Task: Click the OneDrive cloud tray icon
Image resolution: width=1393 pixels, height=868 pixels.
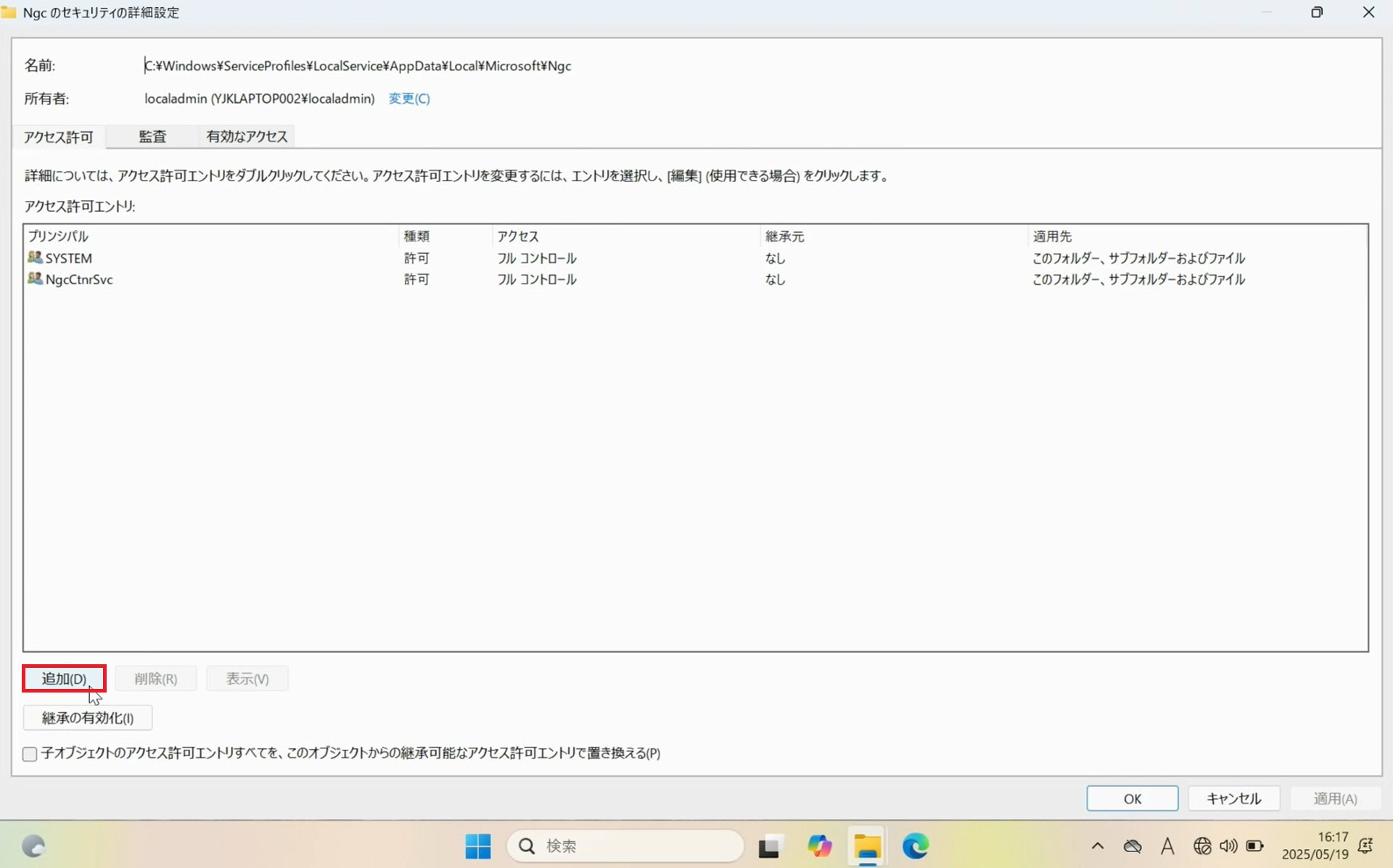Action: click(1133, 846)
